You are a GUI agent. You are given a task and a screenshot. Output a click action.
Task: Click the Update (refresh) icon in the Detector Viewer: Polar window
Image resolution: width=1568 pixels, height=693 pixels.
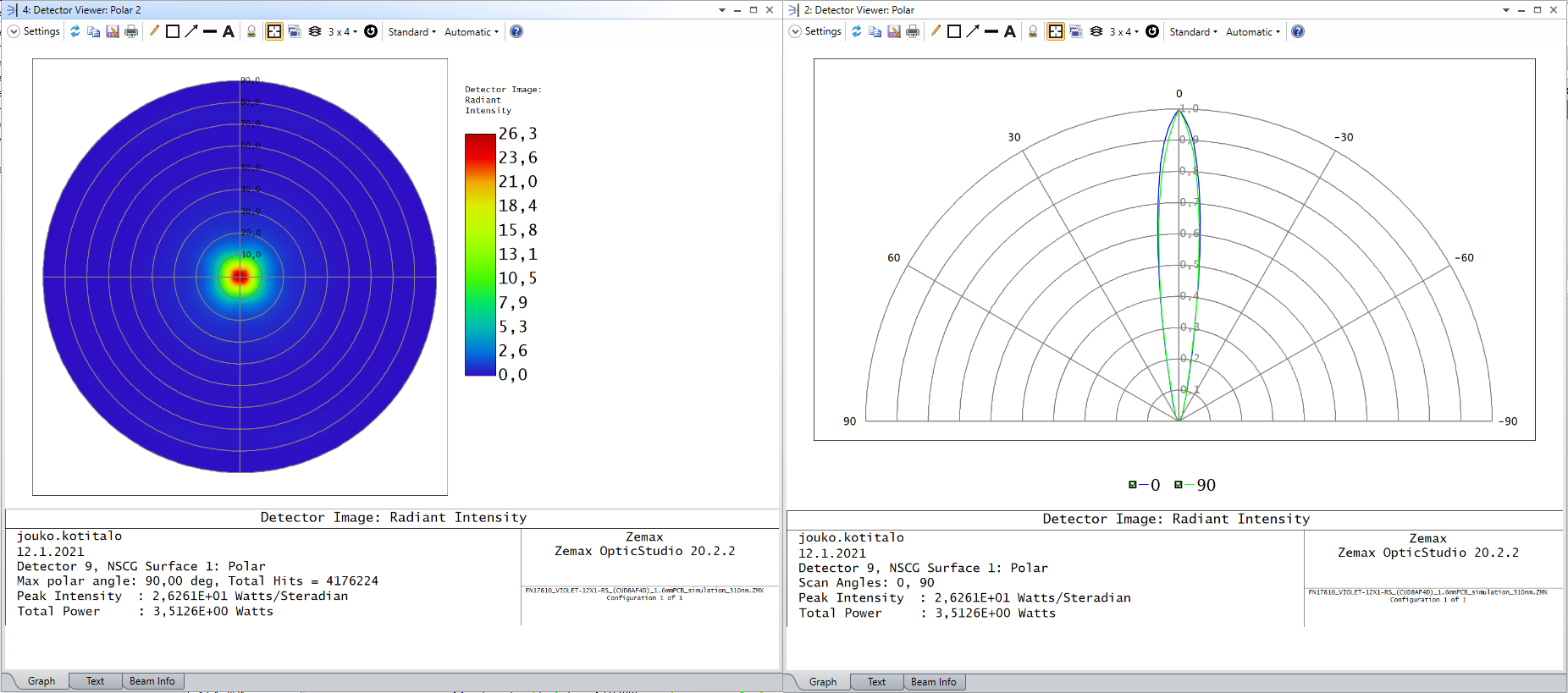(857, 31)
